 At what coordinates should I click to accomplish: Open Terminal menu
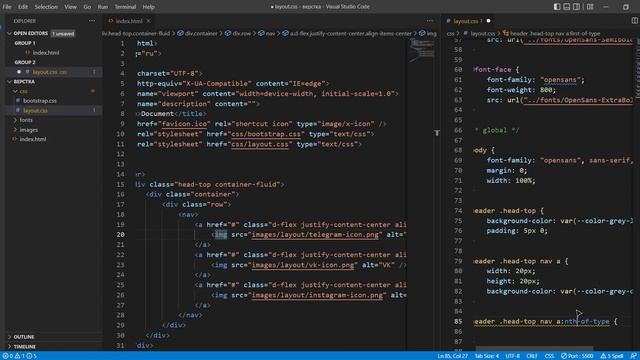click(x=125, y=7)
